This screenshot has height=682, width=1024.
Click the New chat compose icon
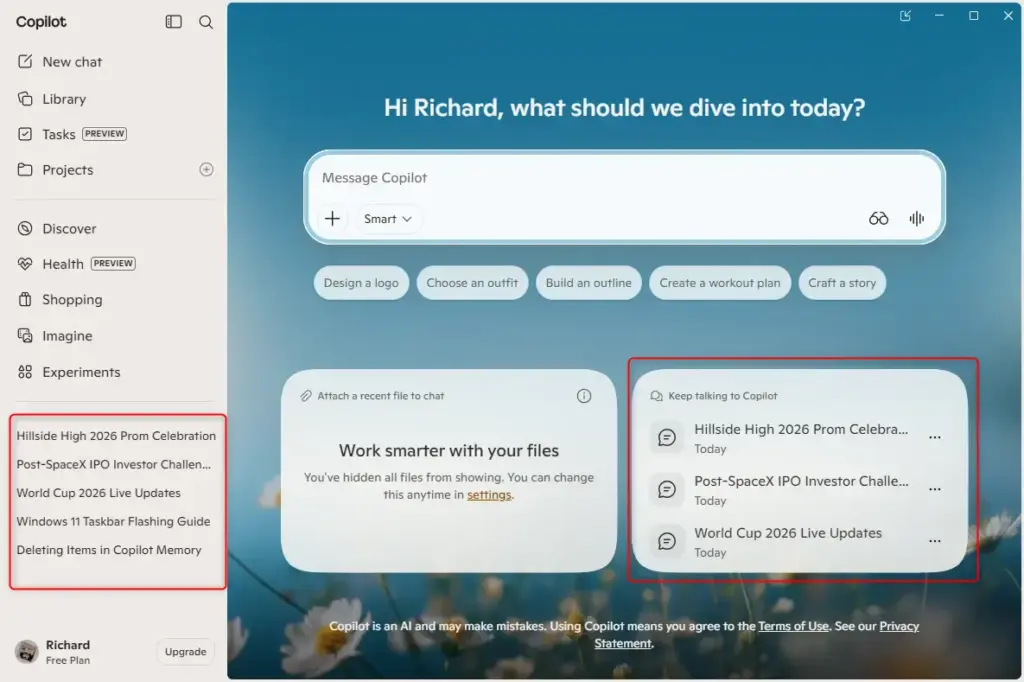pos(25,61)
